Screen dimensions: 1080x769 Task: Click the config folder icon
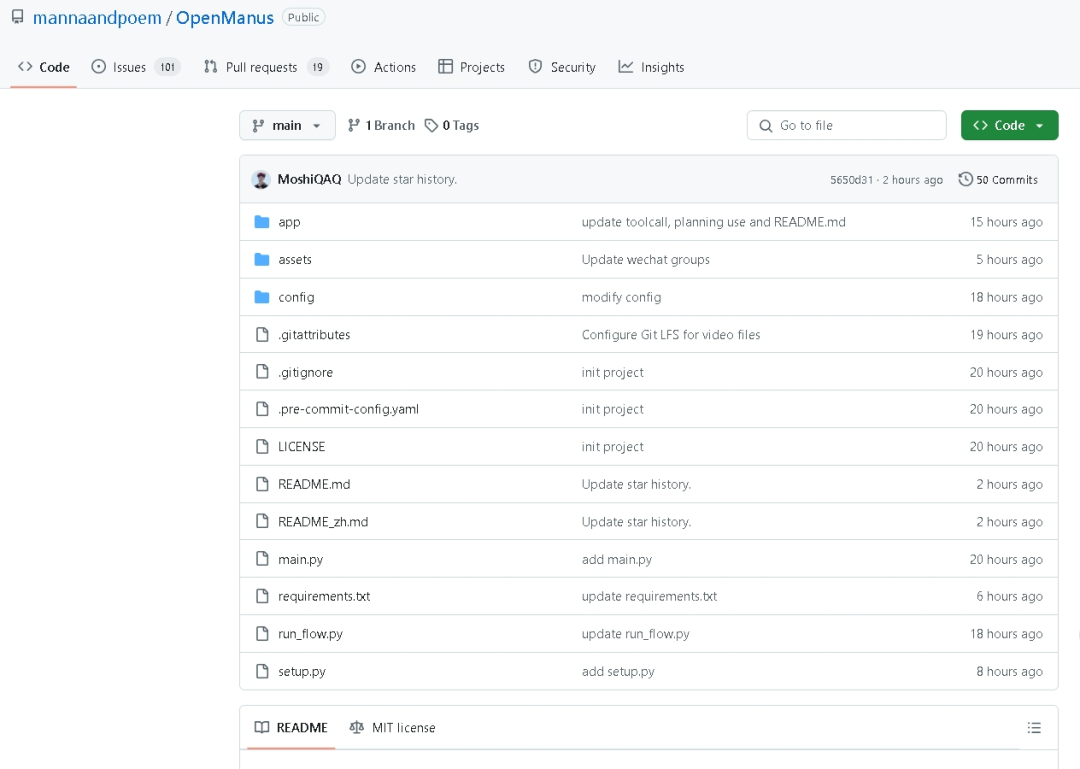(262, 297)
